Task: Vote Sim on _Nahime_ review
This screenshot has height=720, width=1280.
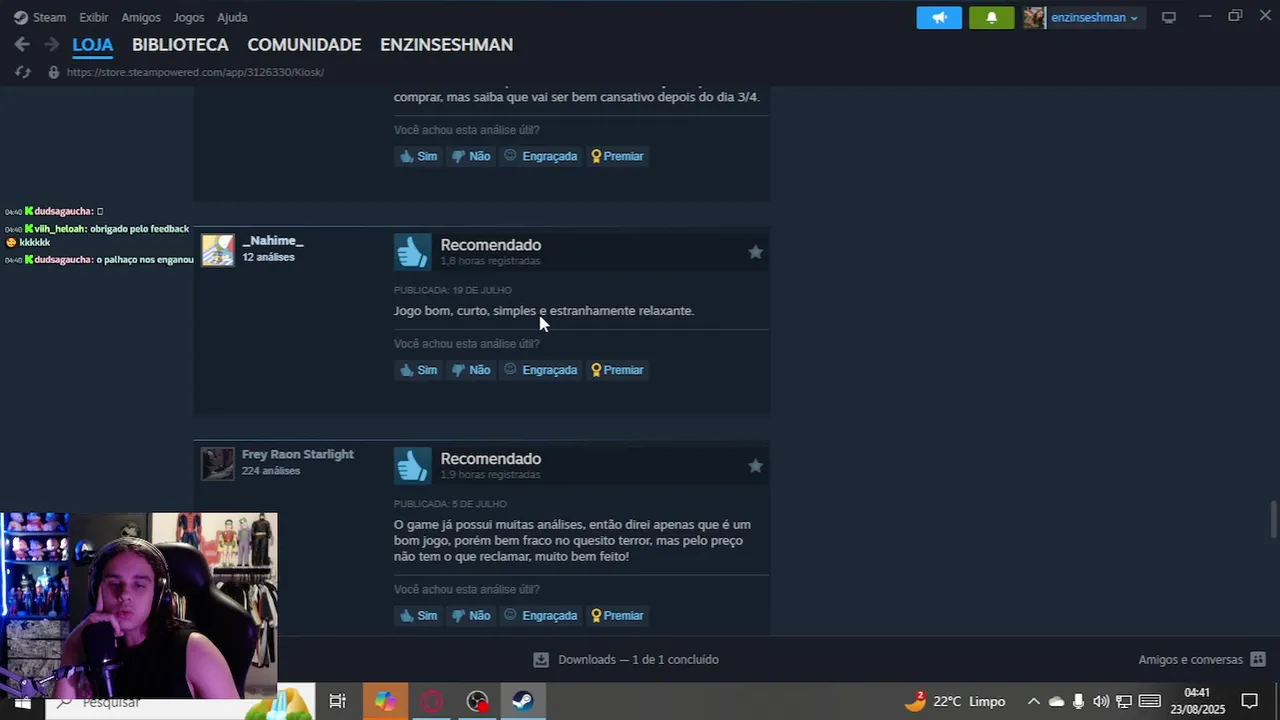Action: 418,370
